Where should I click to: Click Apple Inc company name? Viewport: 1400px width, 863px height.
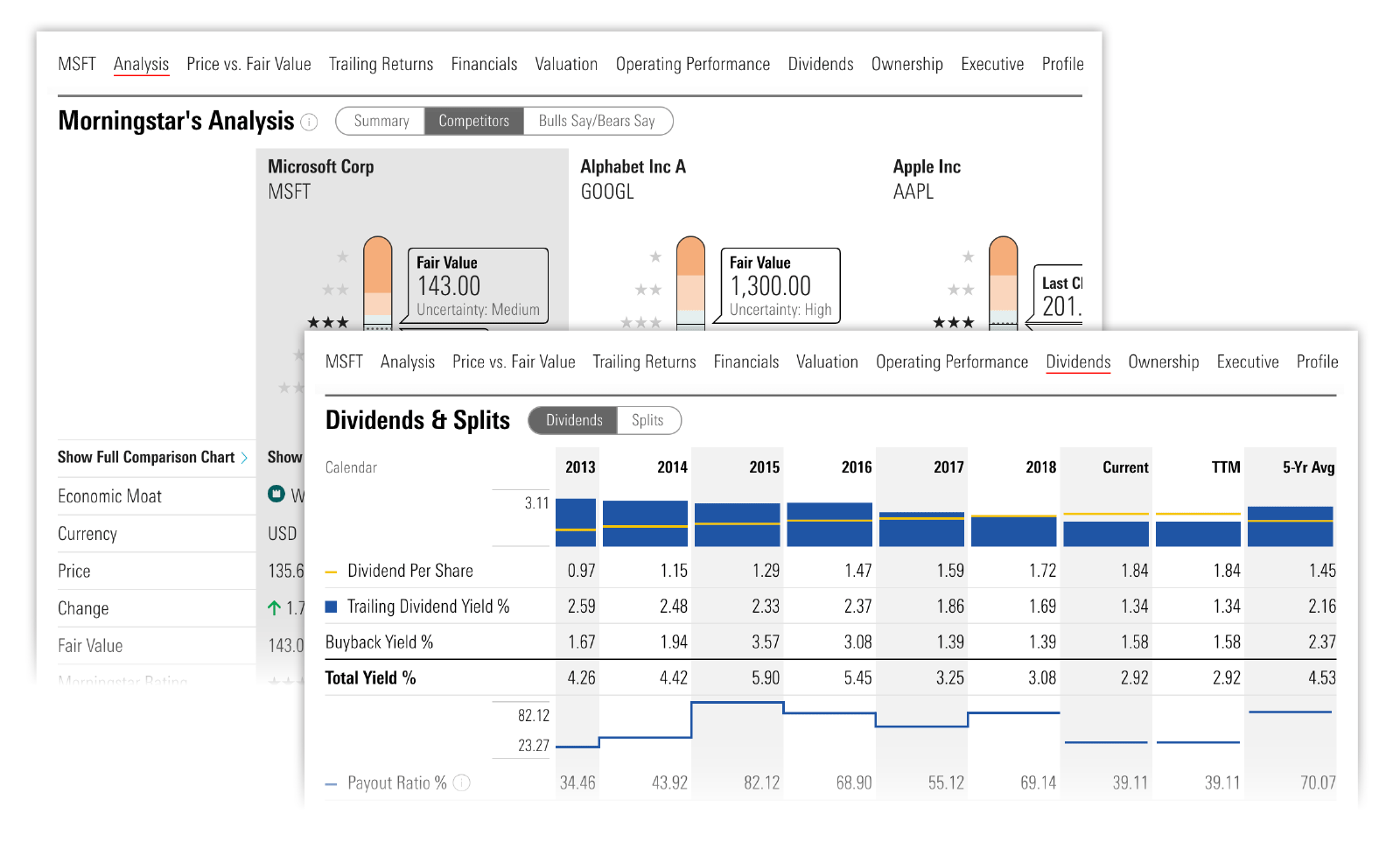(x=927, y=166)
